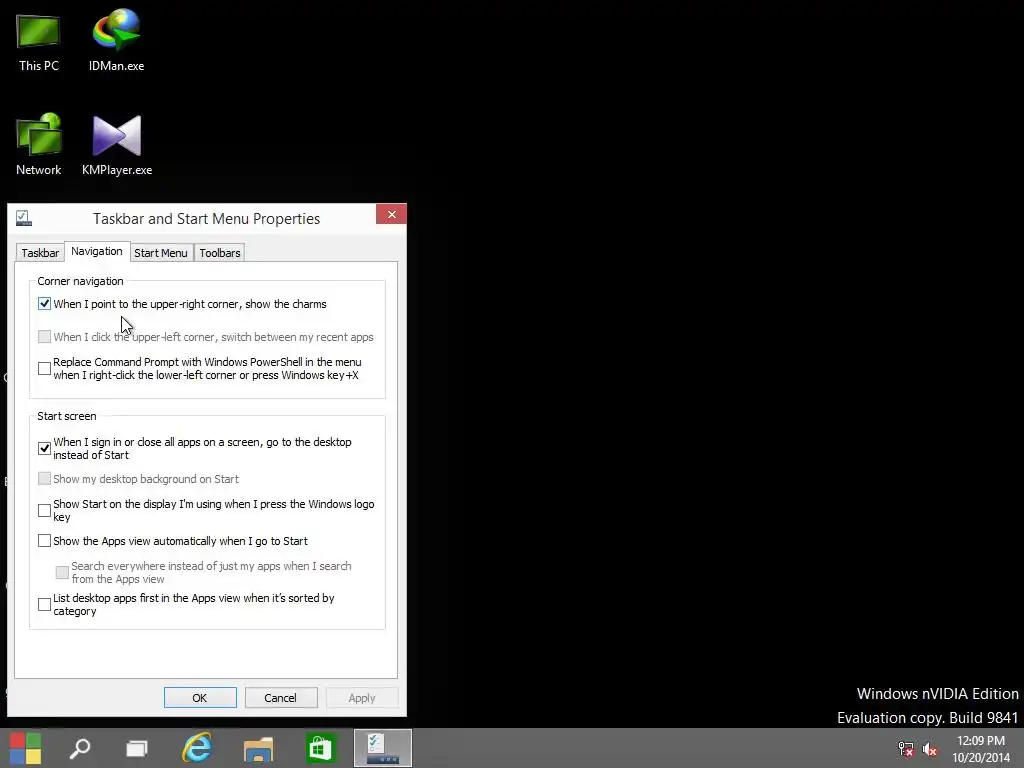Image resolution: width=1024 pixels, height=768 pixels.
Task: Select the Network desktop icon
Action: coord(39,144)
